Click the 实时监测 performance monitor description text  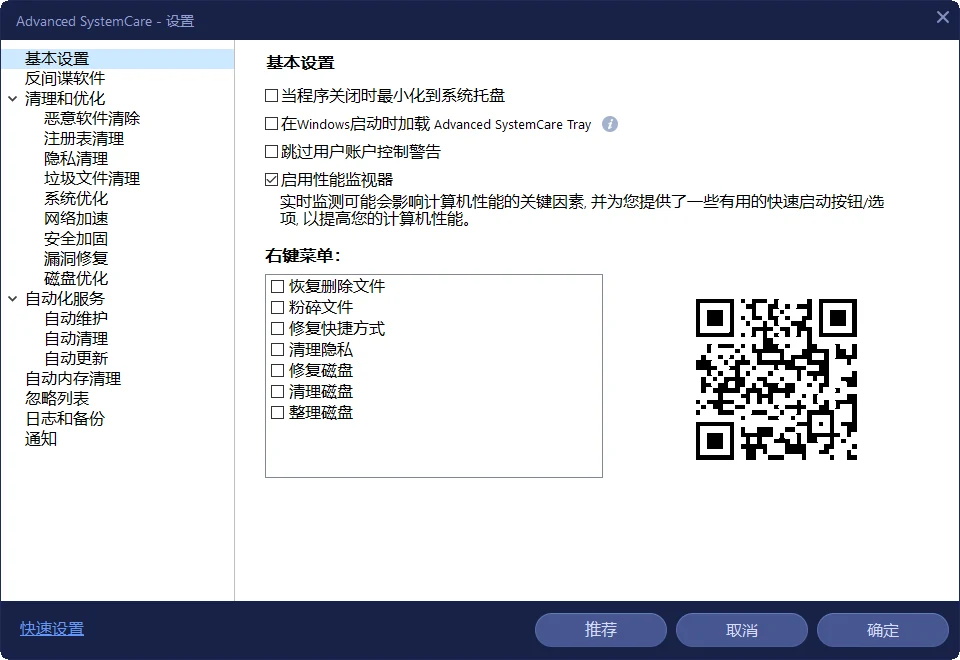coord(582,210)
